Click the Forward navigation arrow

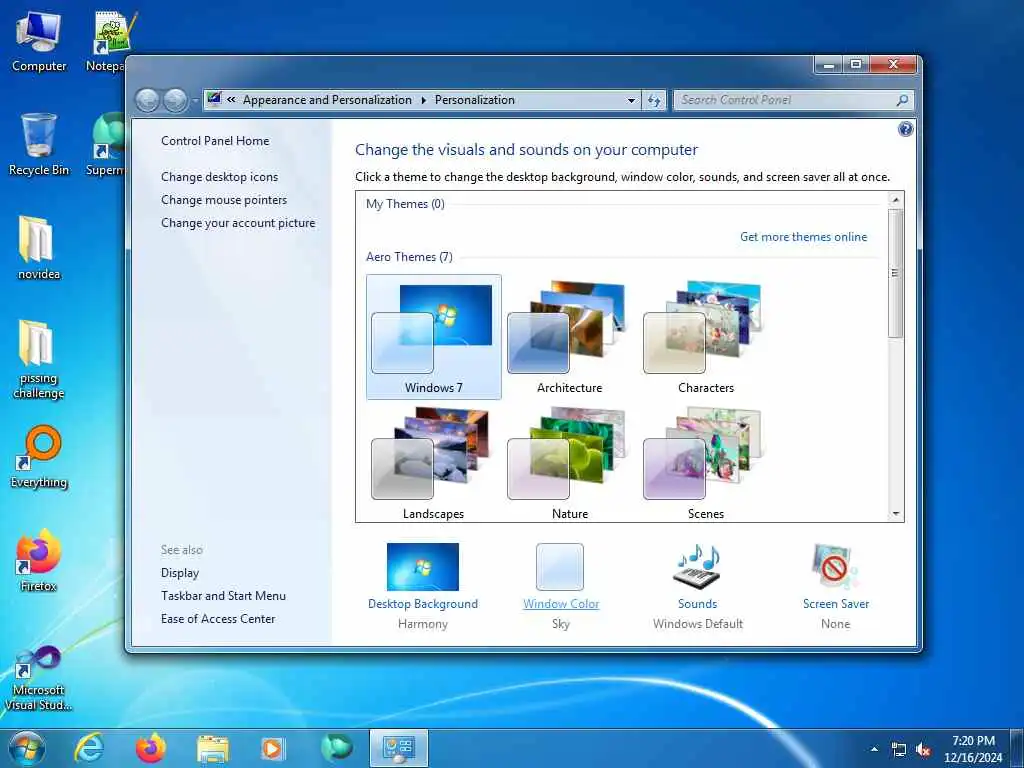[x=175, y=101]
